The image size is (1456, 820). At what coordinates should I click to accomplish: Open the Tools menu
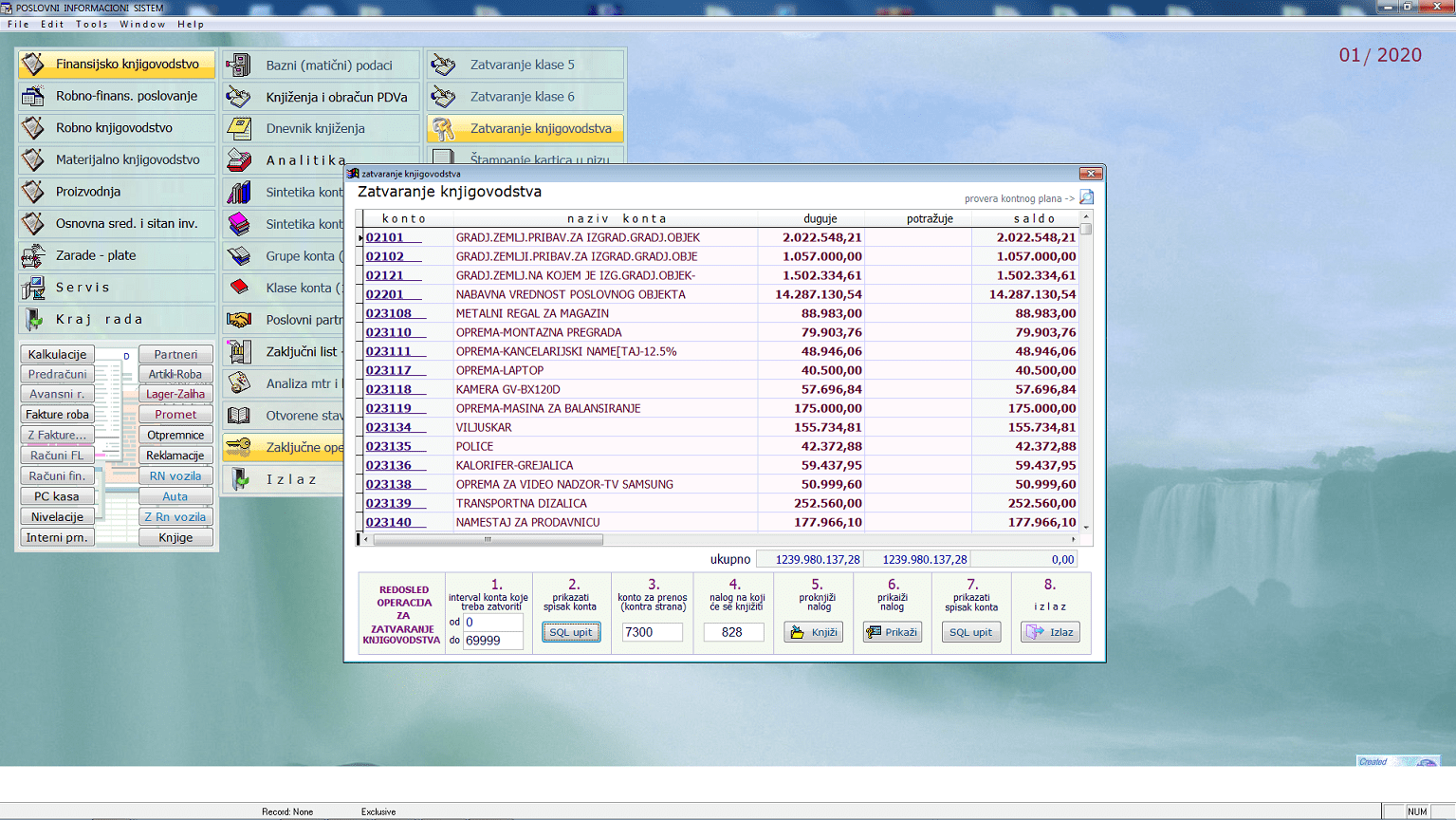coord(92,24)
